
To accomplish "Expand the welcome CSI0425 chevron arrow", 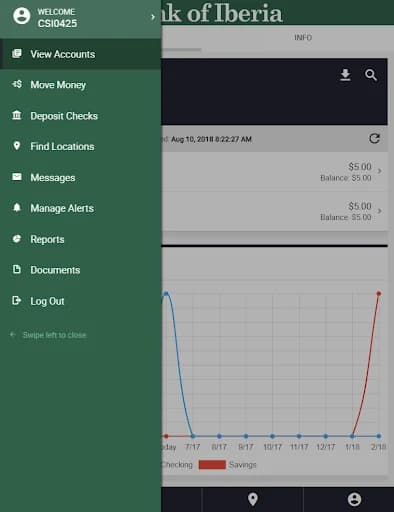I will [x=153, y=17].
